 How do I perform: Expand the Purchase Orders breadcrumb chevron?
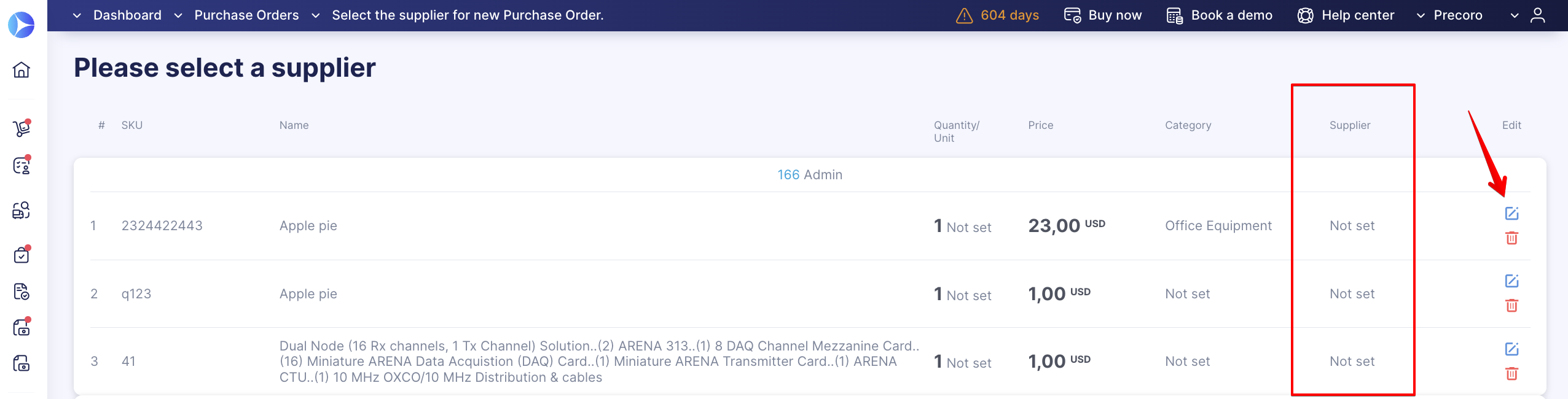click(178, 15)
